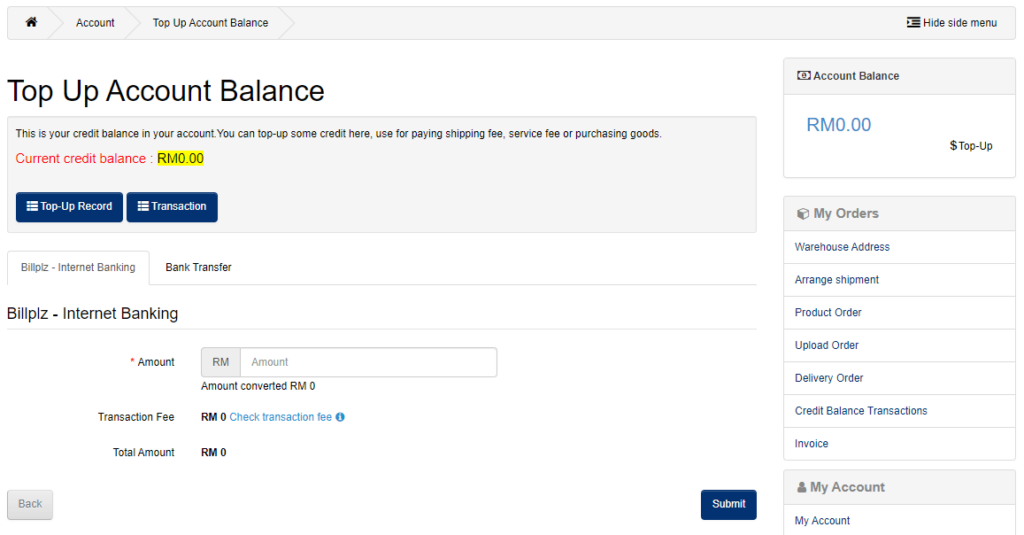Click the user icon next to My Account heading
Screen dimensions: 1024x535
pos(801,487)
